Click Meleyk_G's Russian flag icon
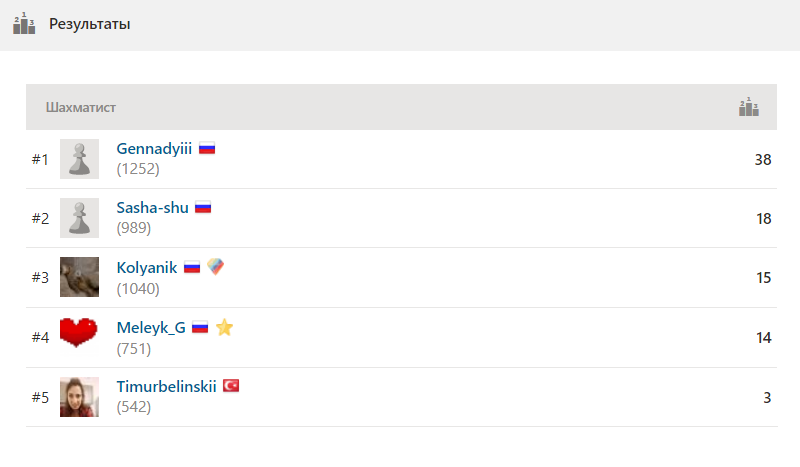 click(x=200, y=327)
